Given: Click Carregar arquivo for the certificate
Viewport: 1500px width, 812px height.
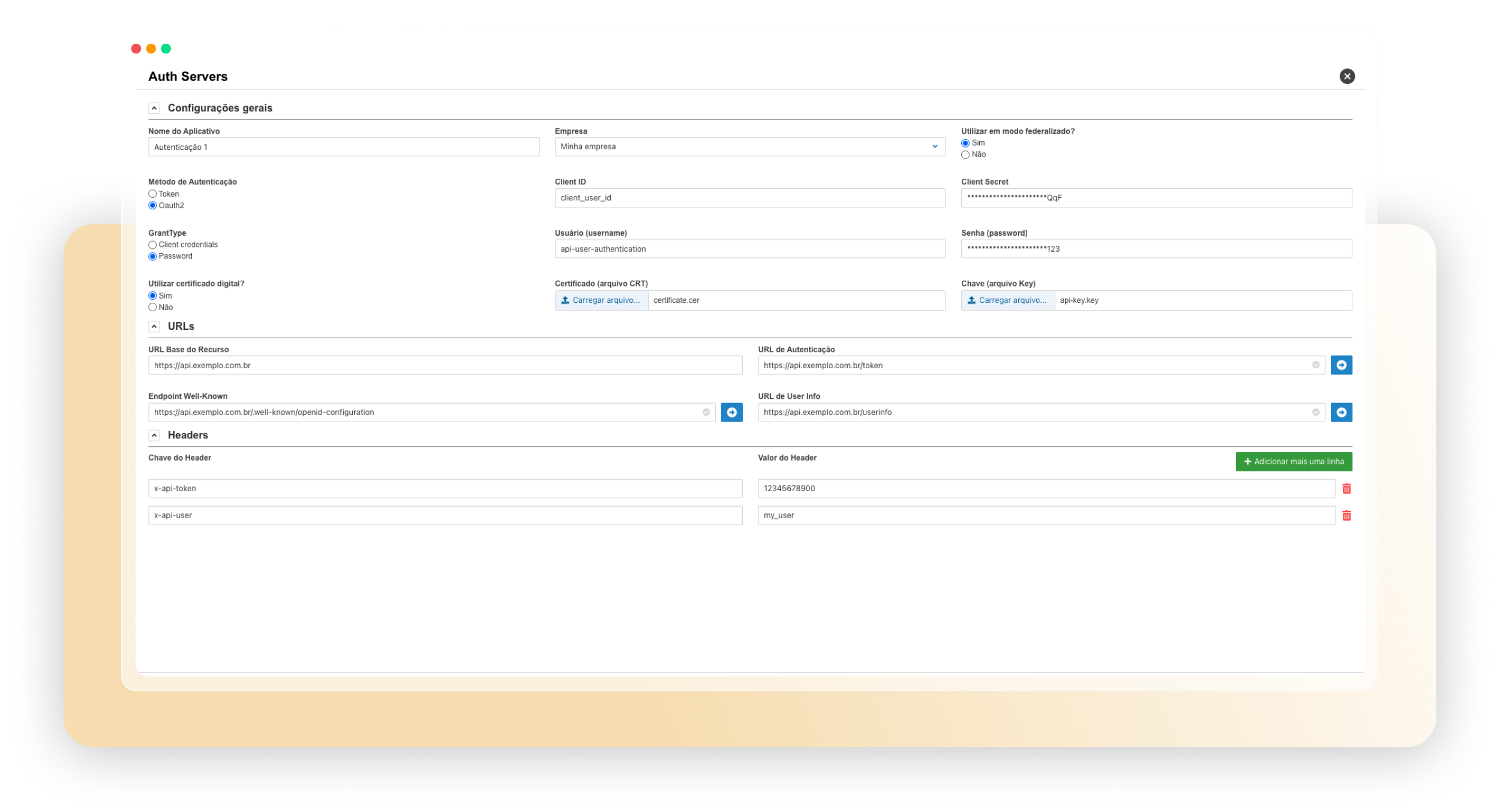Looking at the screenshot, I should 601,300.
